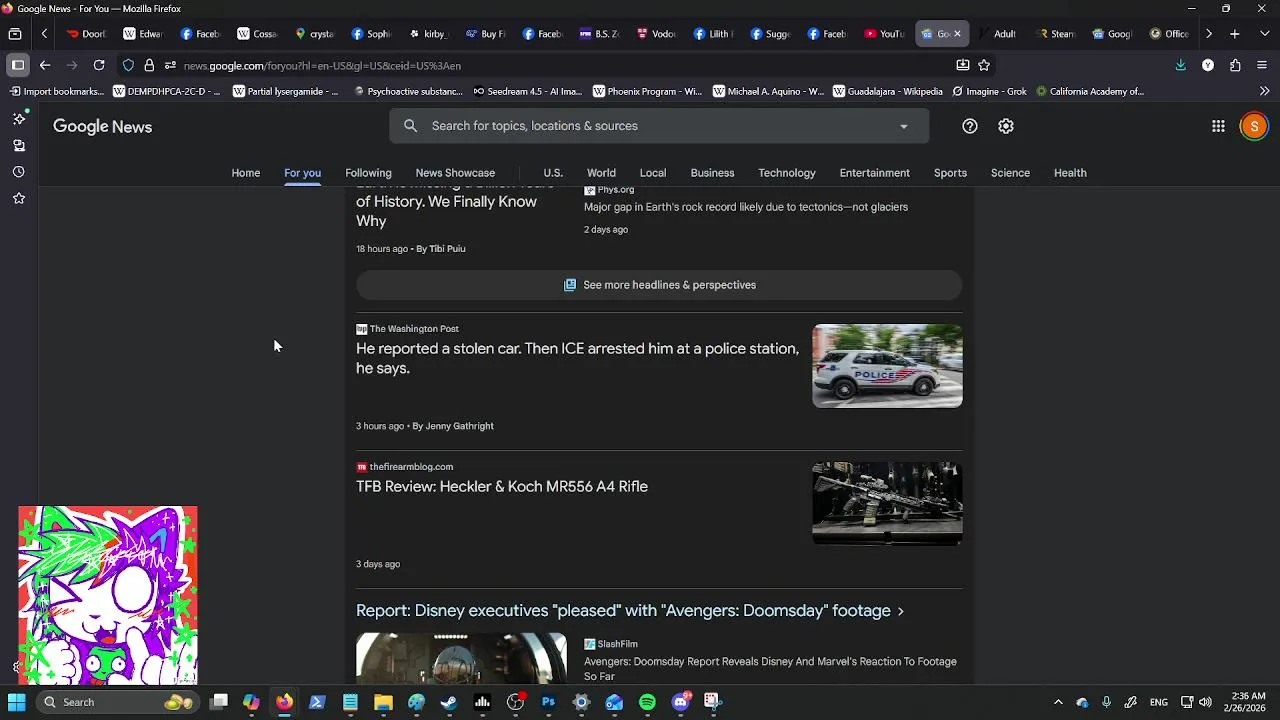The image size is (1280, 720).
Task: Open Google News help icon
Action: pos(969,126)
